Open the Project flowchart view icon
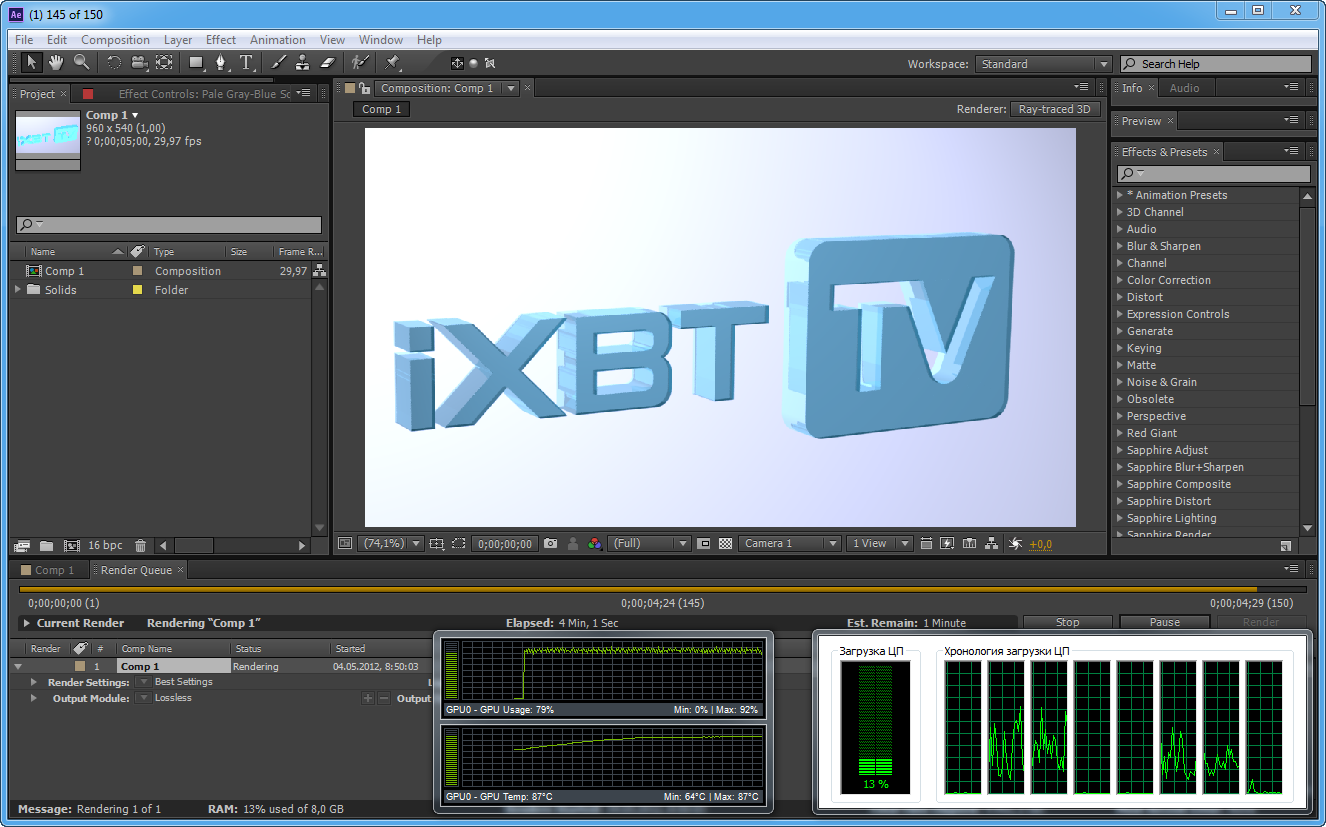The height and width of the screenshot is (827, 1326). (x=319, y=271)
